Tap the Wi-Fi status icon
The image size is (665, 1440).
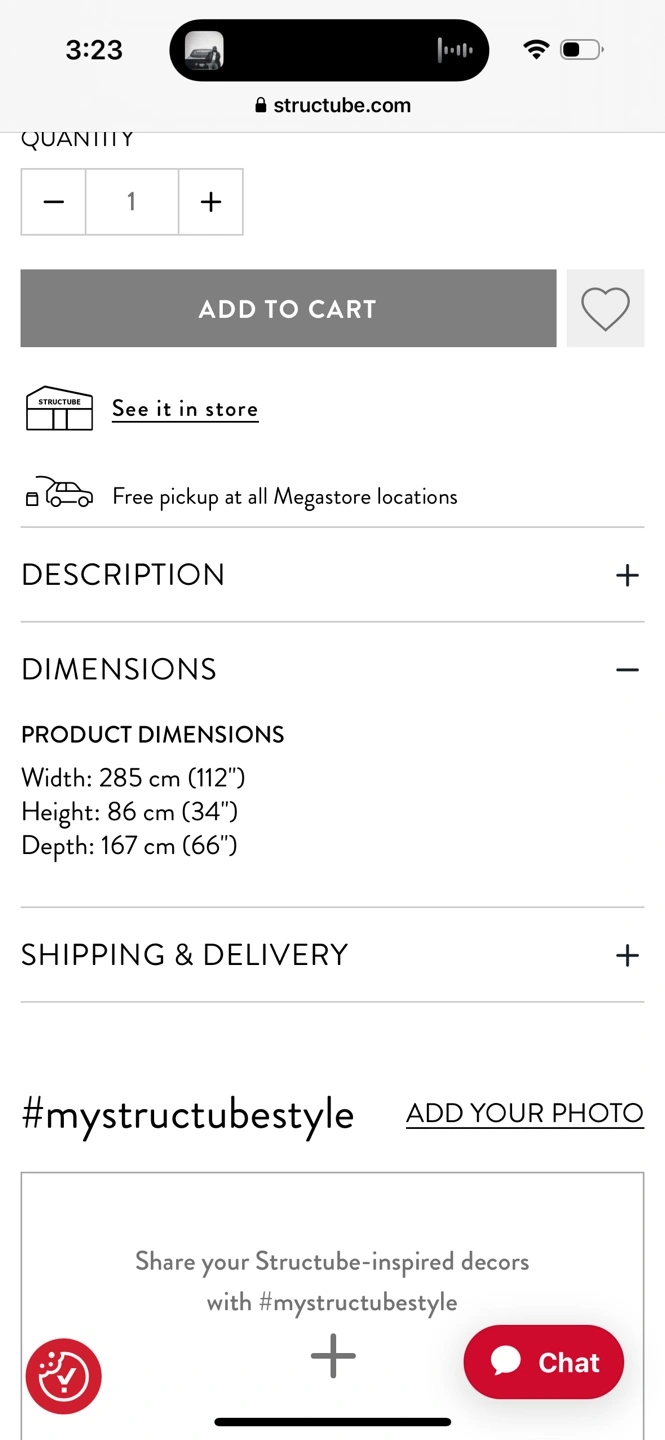(537, 50)
